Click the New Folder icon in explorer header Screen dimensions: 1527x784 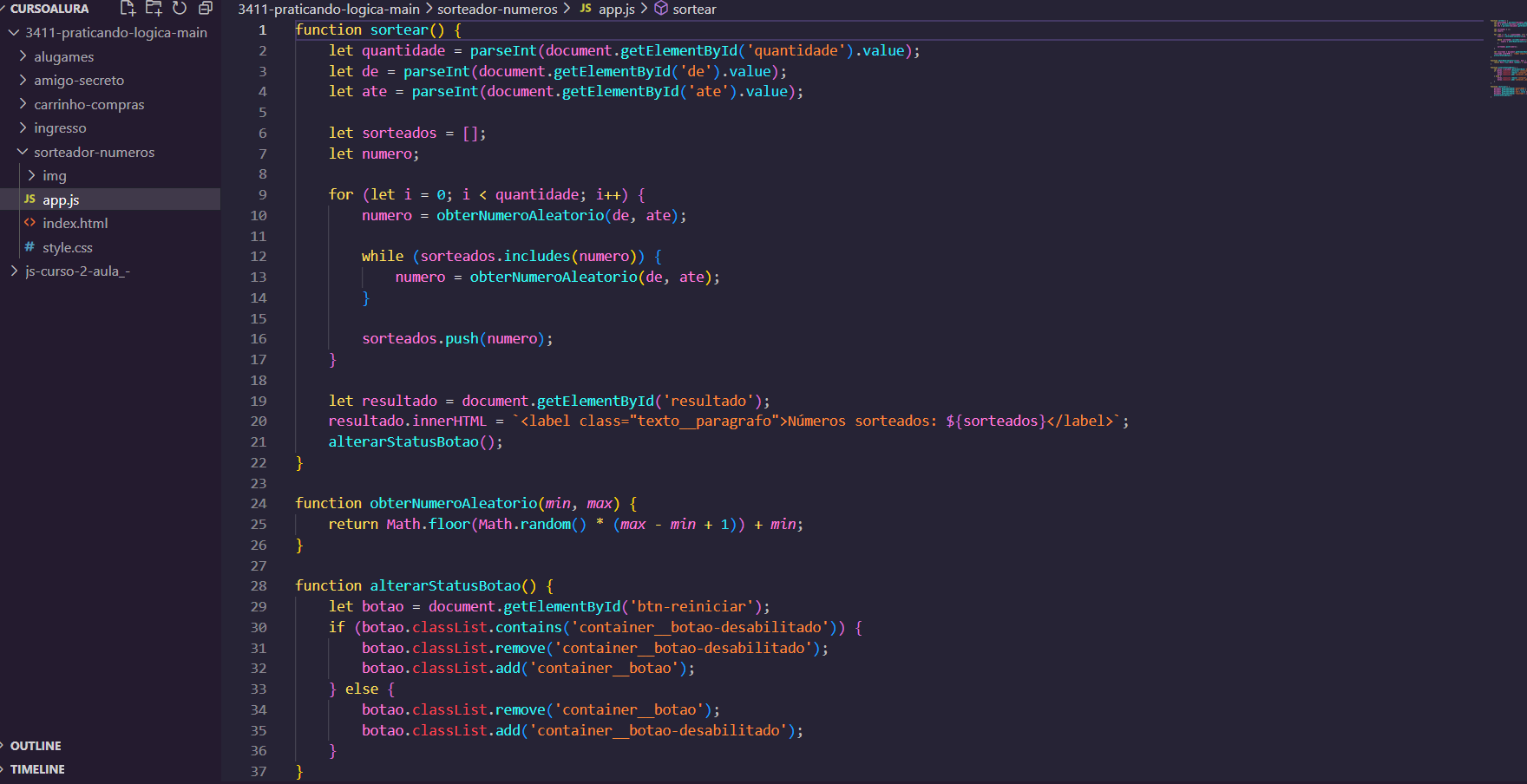[154, 9]
